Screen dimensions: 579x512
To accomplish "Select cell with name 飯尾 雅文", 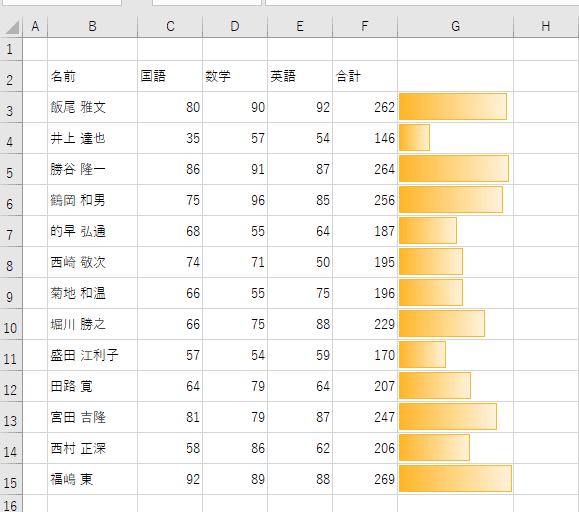I will (92, 107).
